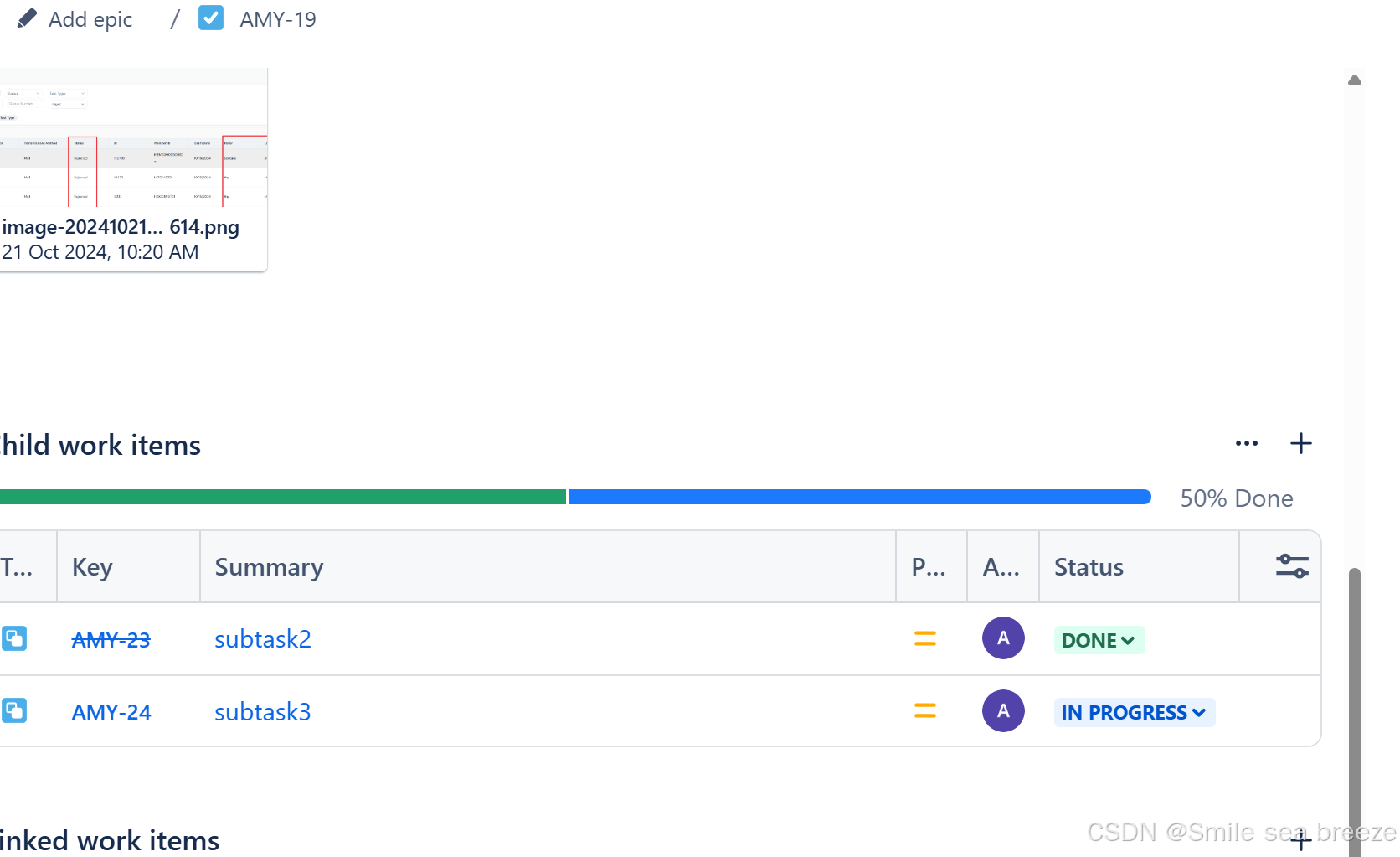Click the subtask type icon beside AMY-24
The width and height of the screenshot is (1400, 857).
[14, 710]
